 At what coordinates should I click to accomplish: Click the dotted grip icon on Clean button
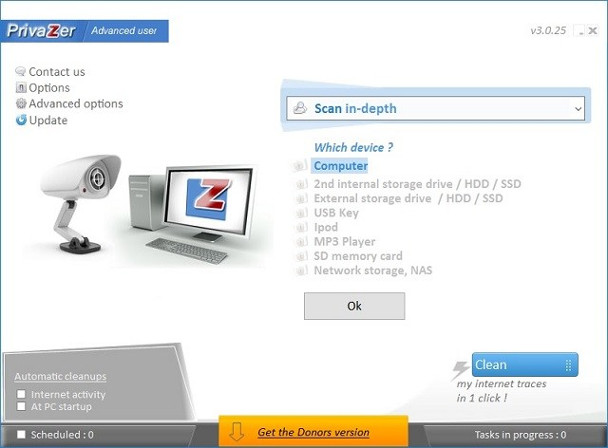tap(568, 365)
